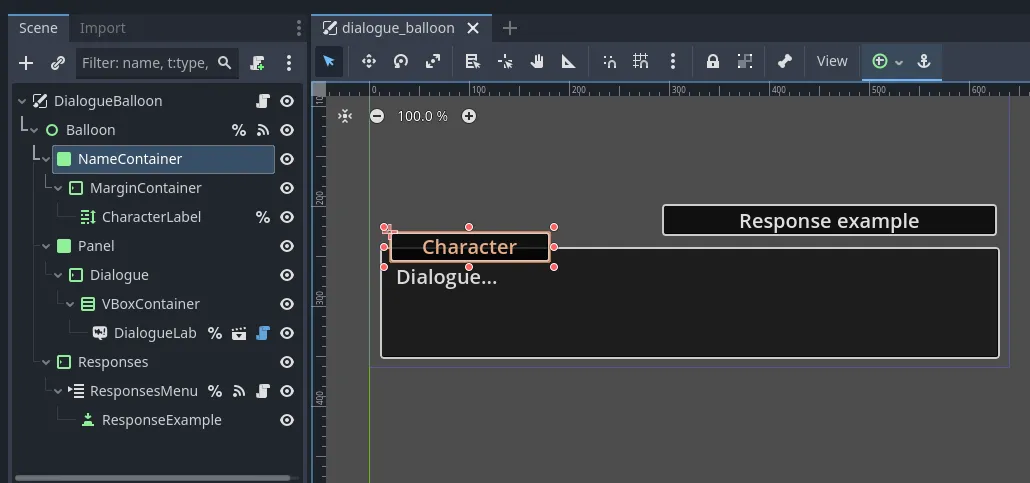Click the scene tree filter field

coord(157,63)
